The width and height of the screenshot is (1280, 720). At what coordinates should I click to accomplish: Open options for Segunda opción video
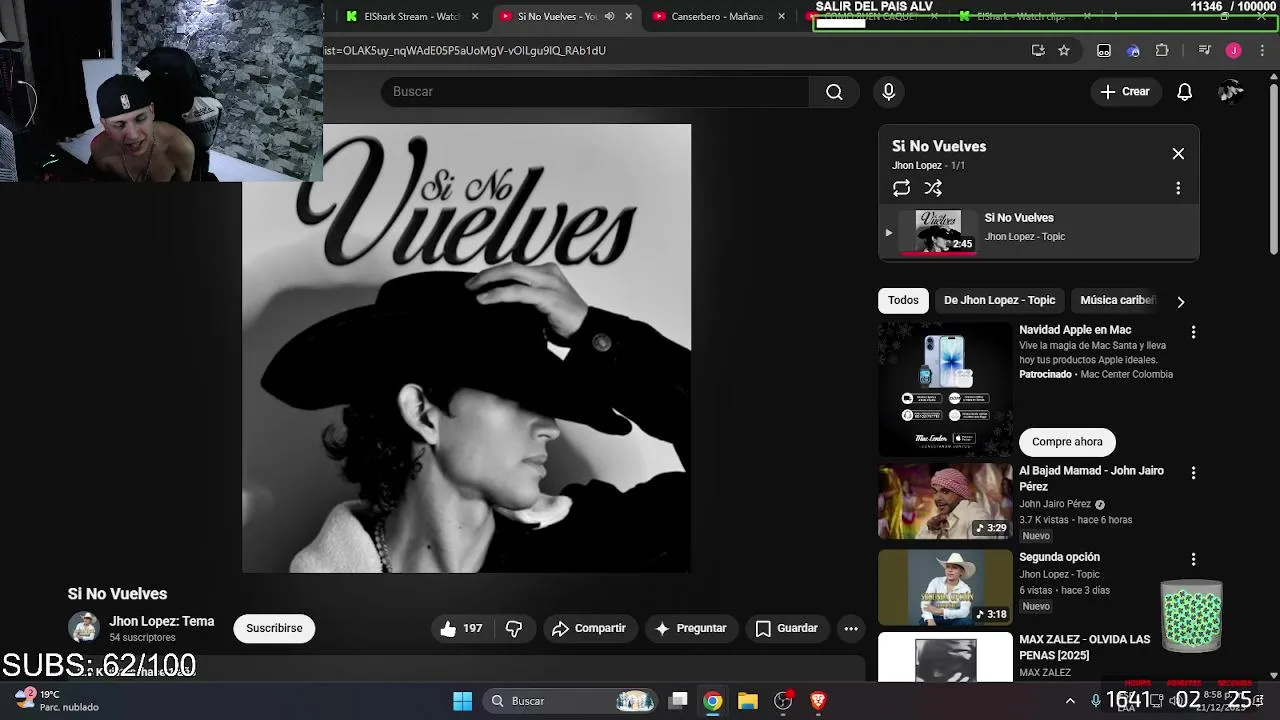tap(1193, 560)
